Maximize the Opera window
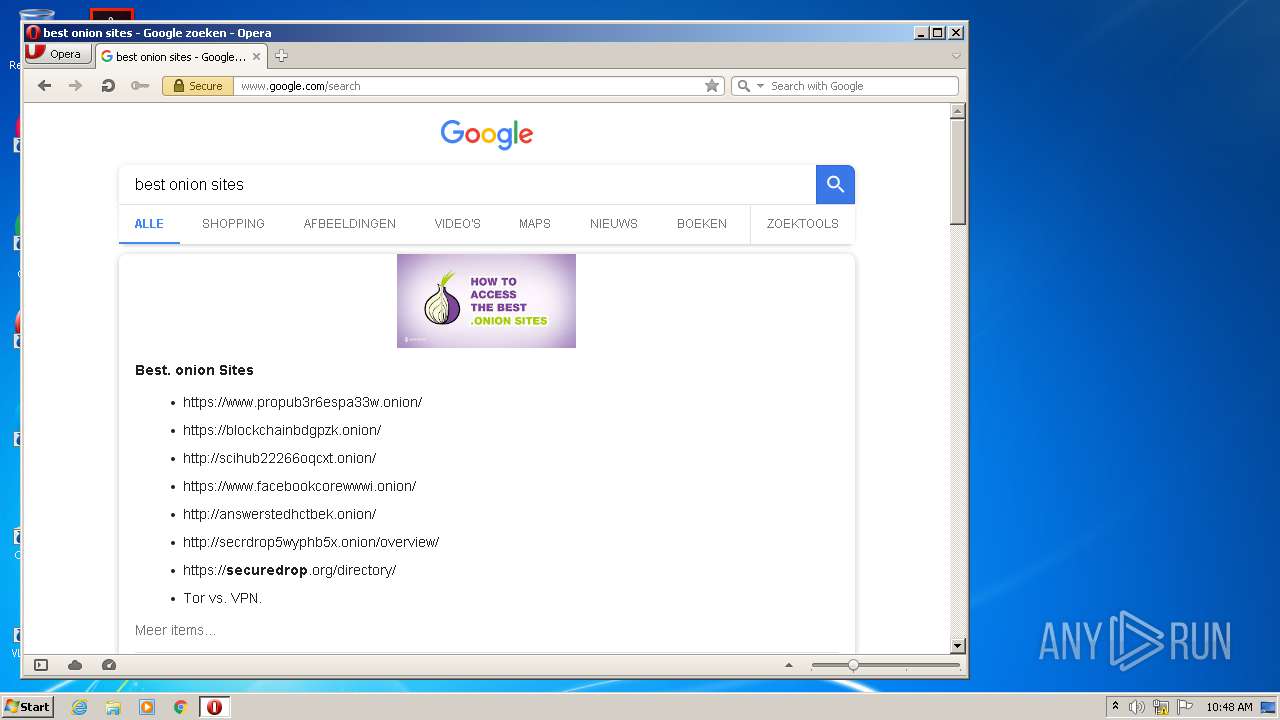This screenshot has height=720, width=1280. point(937,33)
